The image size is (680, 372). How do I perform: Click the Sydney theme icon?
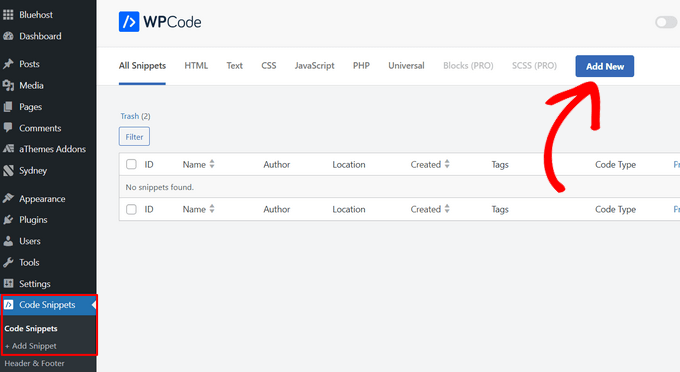tap(8, 170)
